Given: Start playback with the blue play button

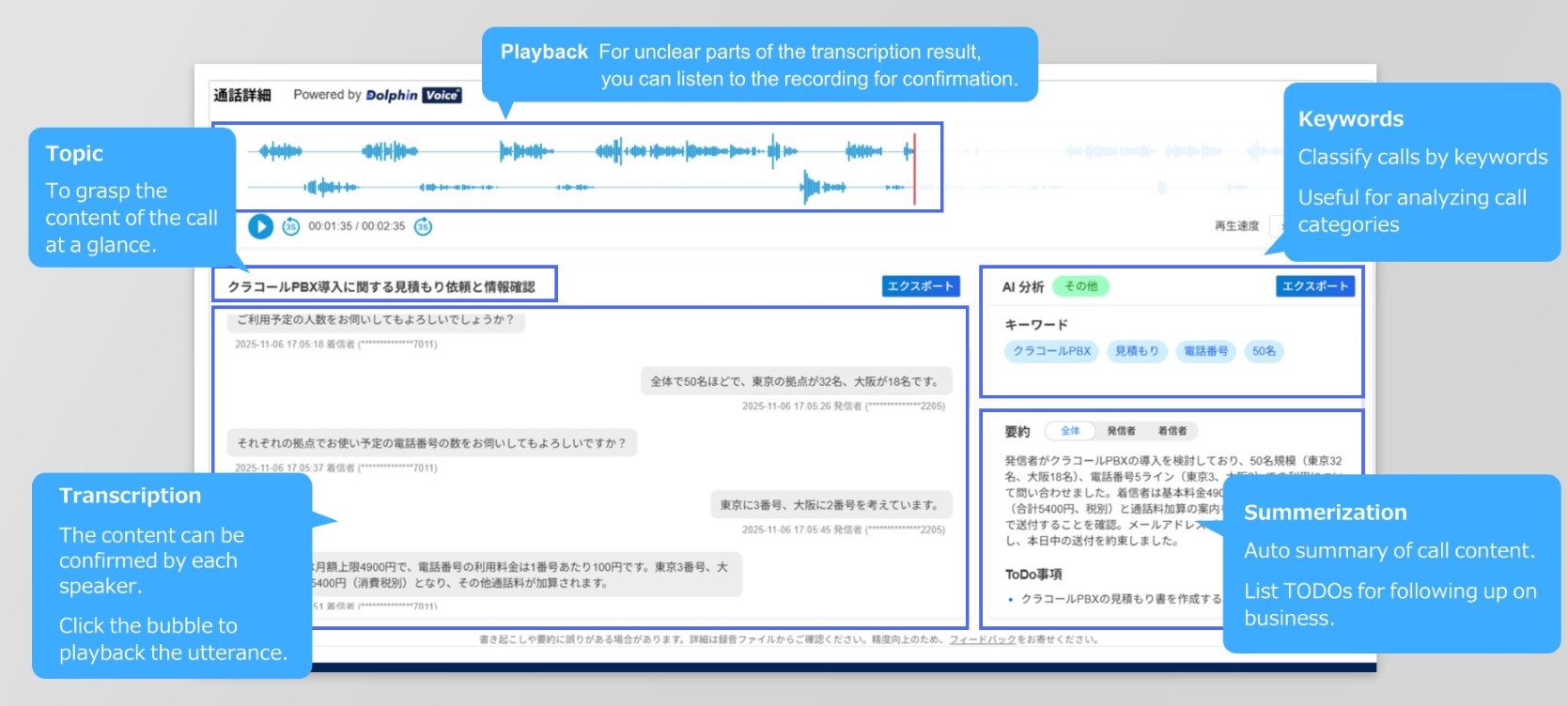Looking at the screenshot, I should 260,226.
